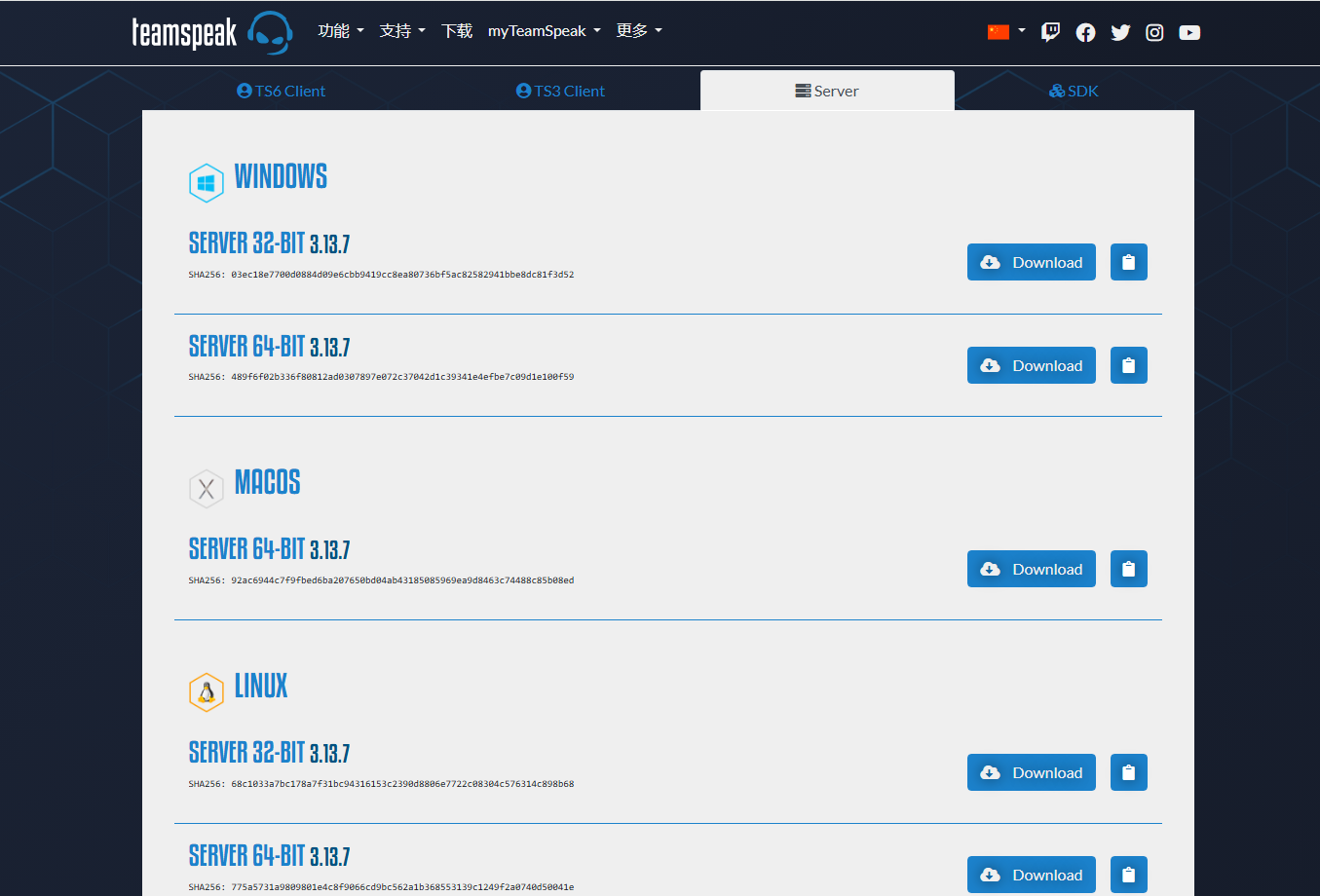This screenshot has height=896, width=1320.
Task: Click the Twitter bird icon
Action: coord(1120,32)
